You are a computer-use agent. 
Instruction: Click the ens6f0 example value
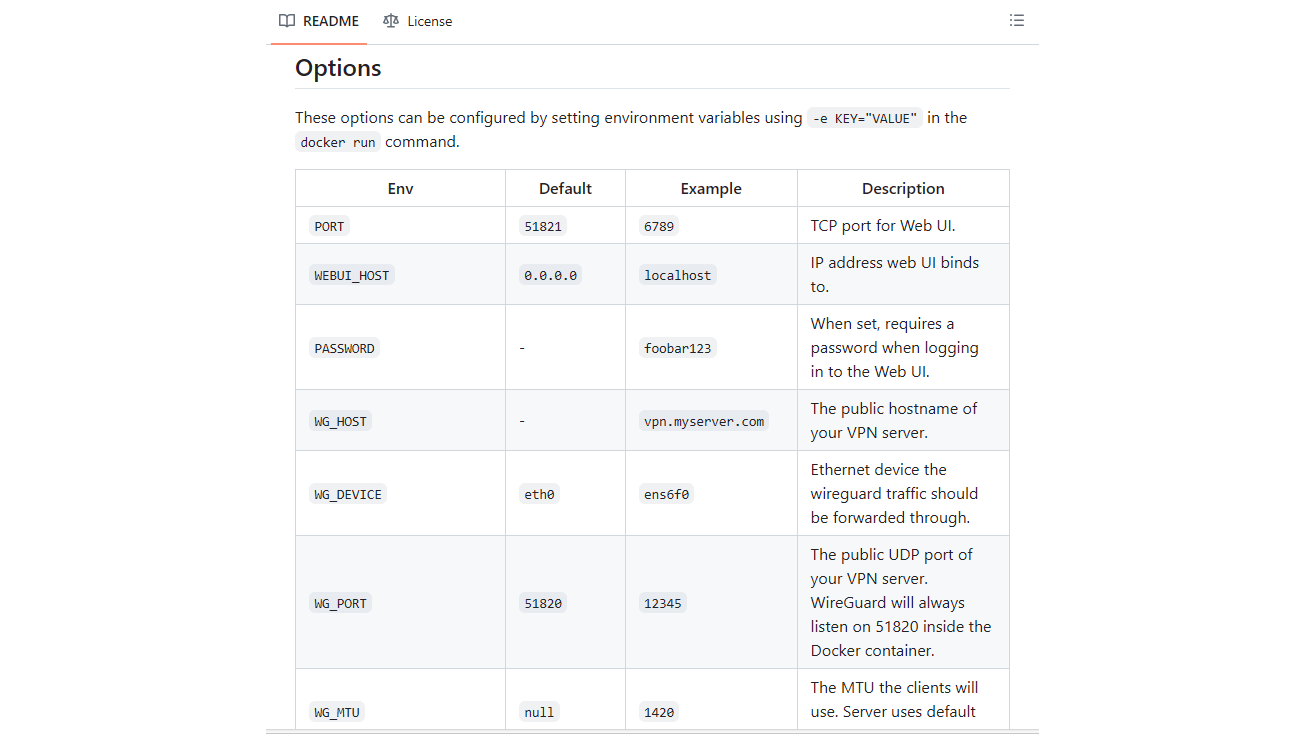(x=666, y=494)
